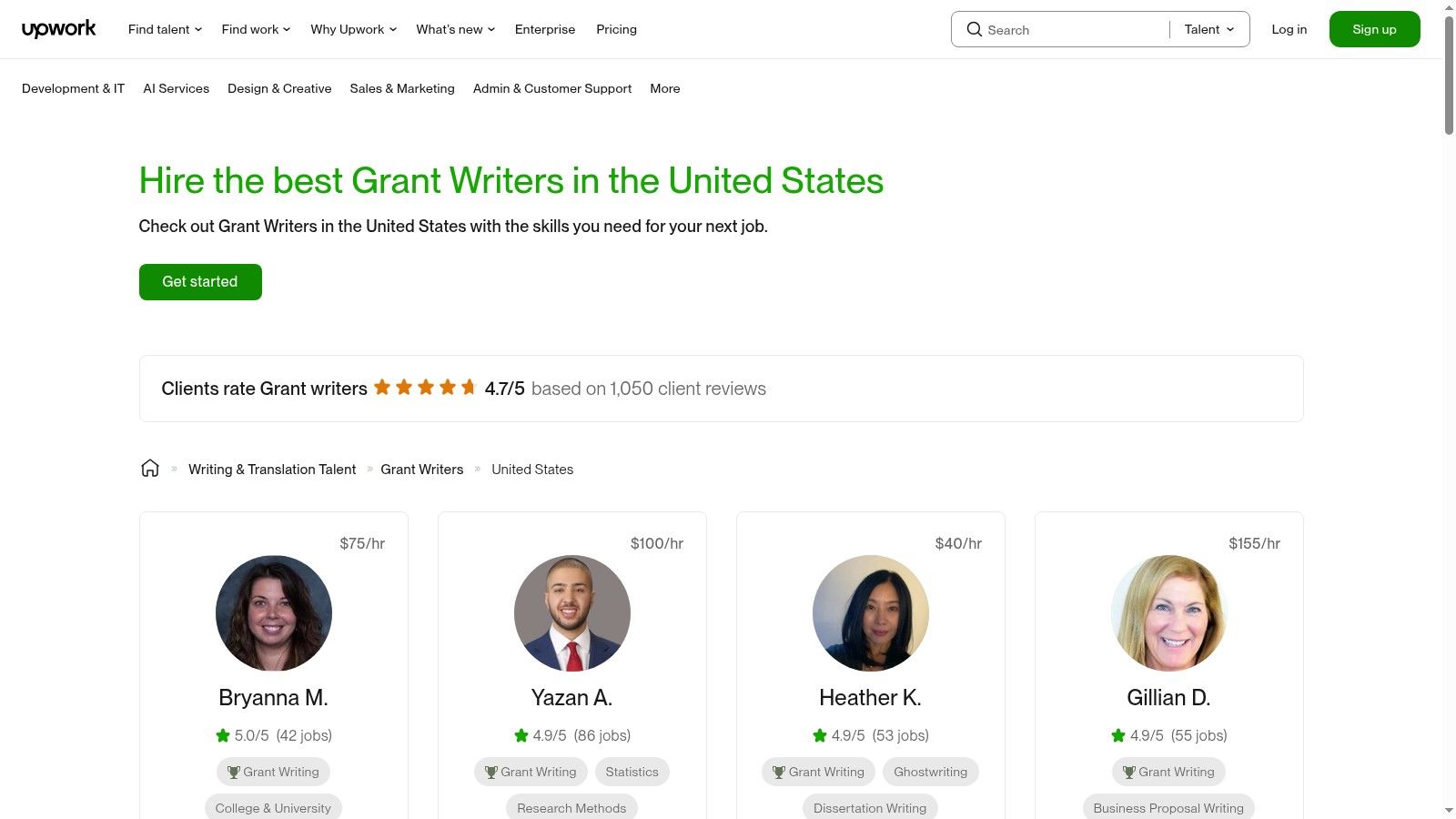The width and height of the screenshot is (1456, 819).
Task: Click the $75/hr rate text
Action: [362, 543]
